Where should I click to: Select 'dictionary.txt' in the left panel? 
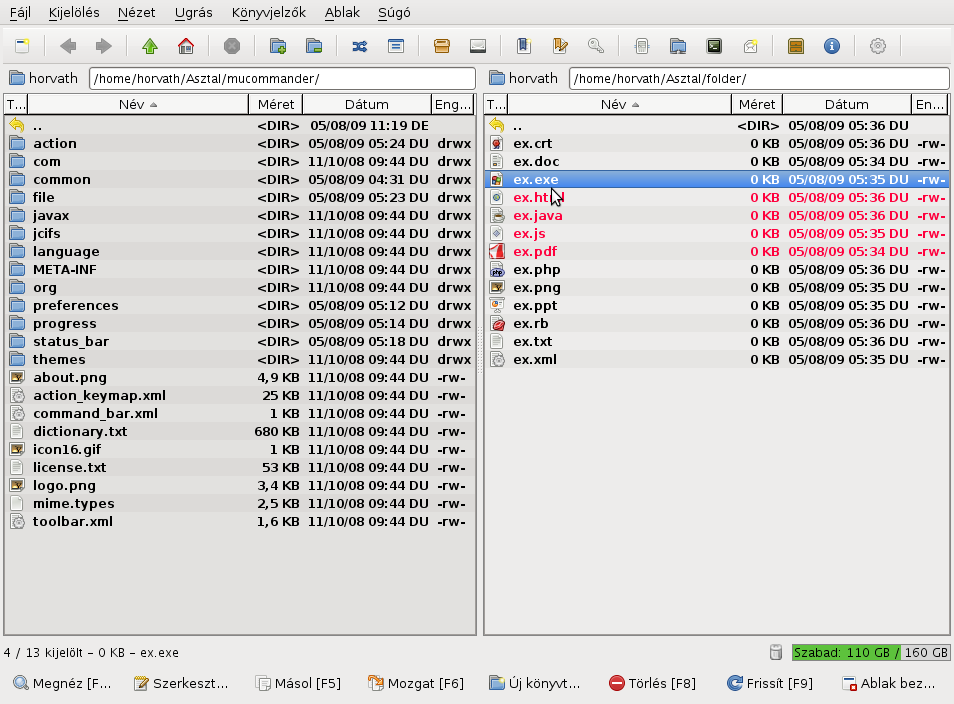pos(240,431)
